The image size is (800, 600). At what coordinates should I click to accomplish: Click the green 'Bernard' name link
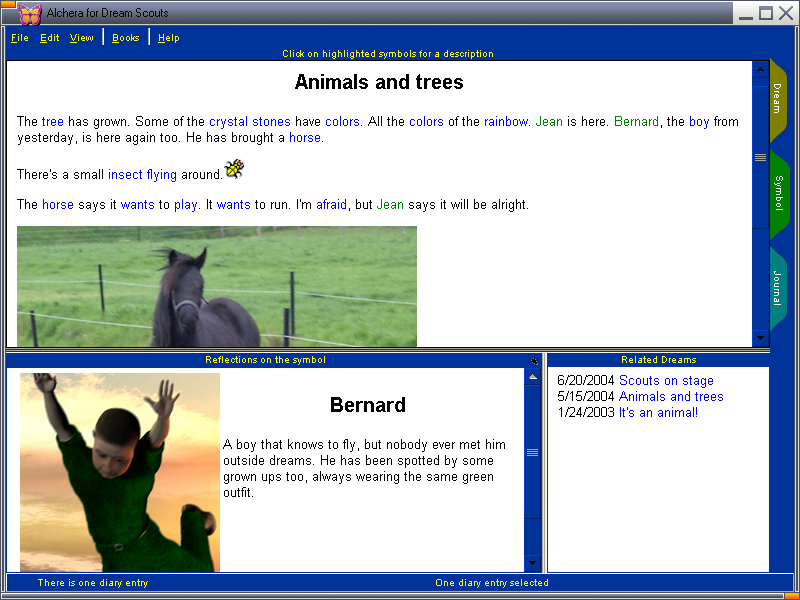tap(636, 121)
